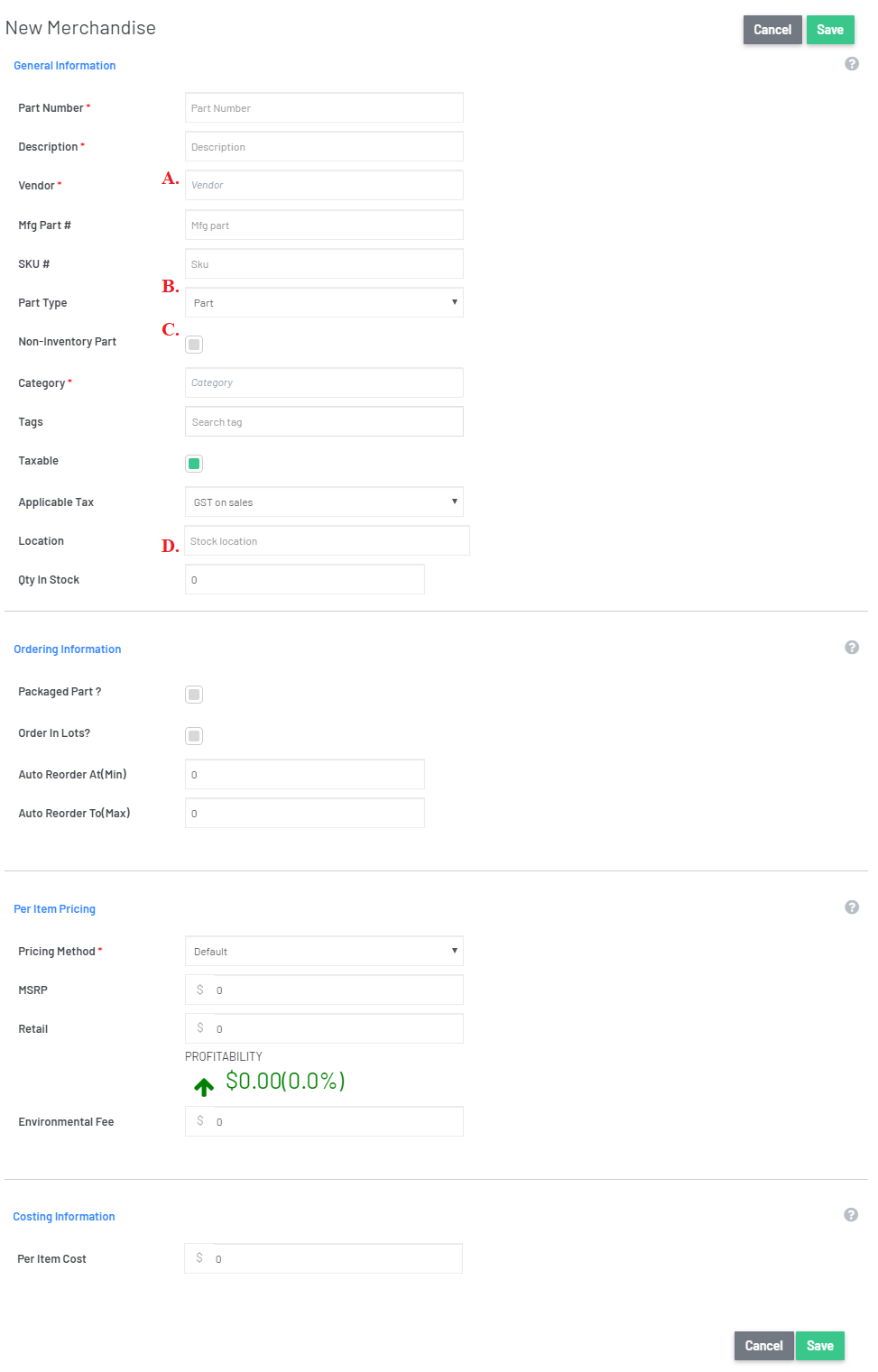Image resolution: width=878 pixels, height=1372 pixels.
Task: Open the Part Type dropdown
Action: pyautogui.click(x=324, y=302)
